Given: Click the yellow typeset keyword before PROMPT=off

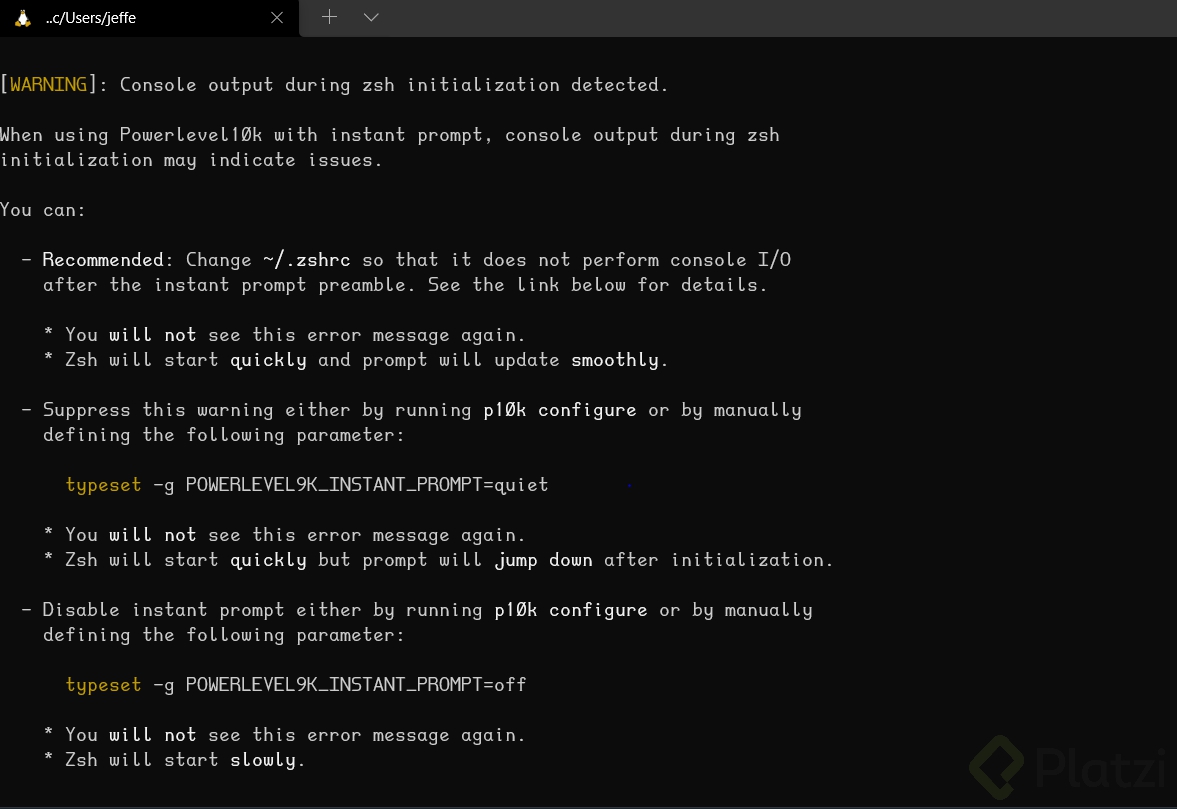Looking at the screenshot, I should pyautogui.click(x=104, y=685).
